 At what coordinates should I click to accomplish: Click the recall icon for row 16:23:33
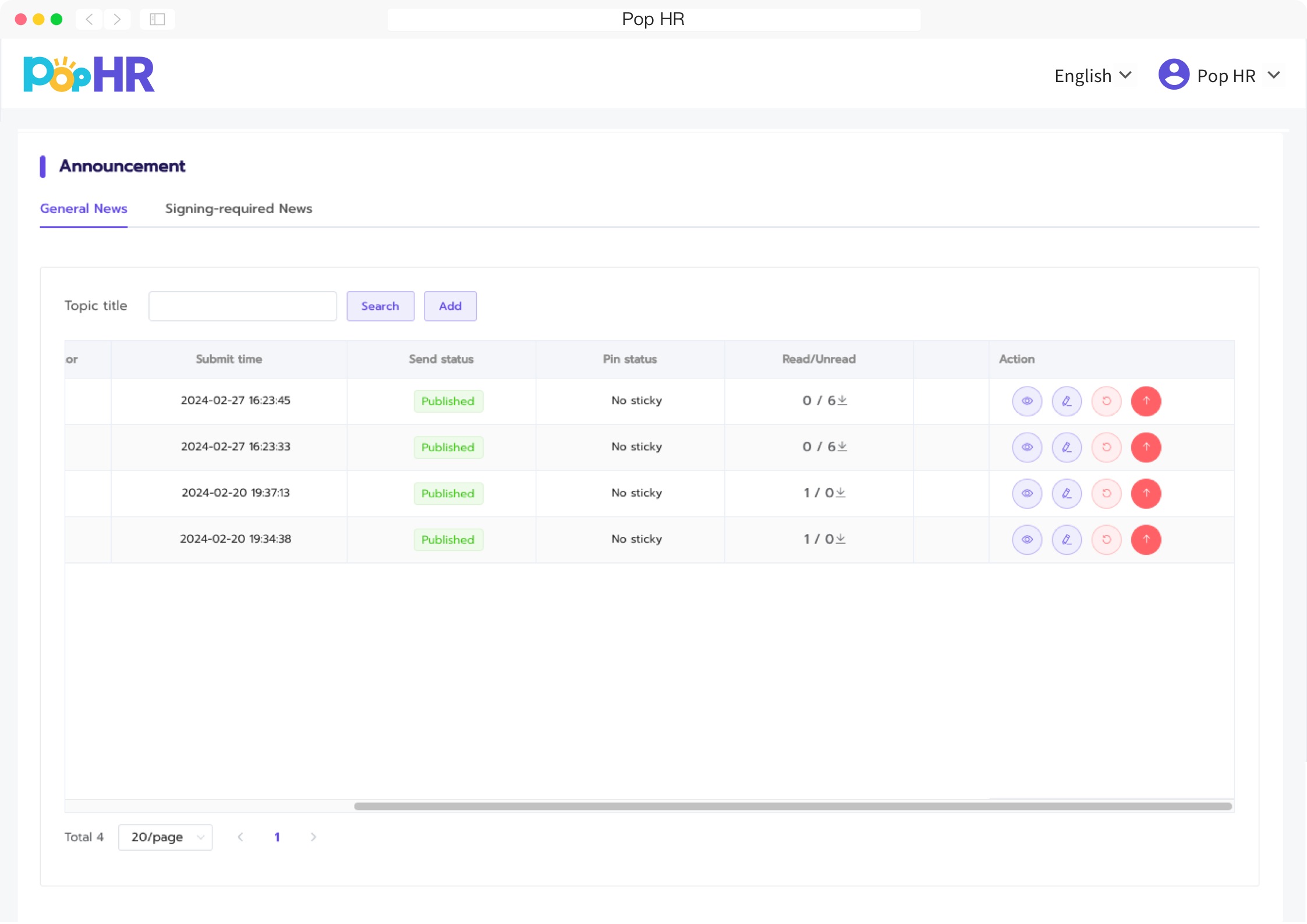coord(1106,447)
